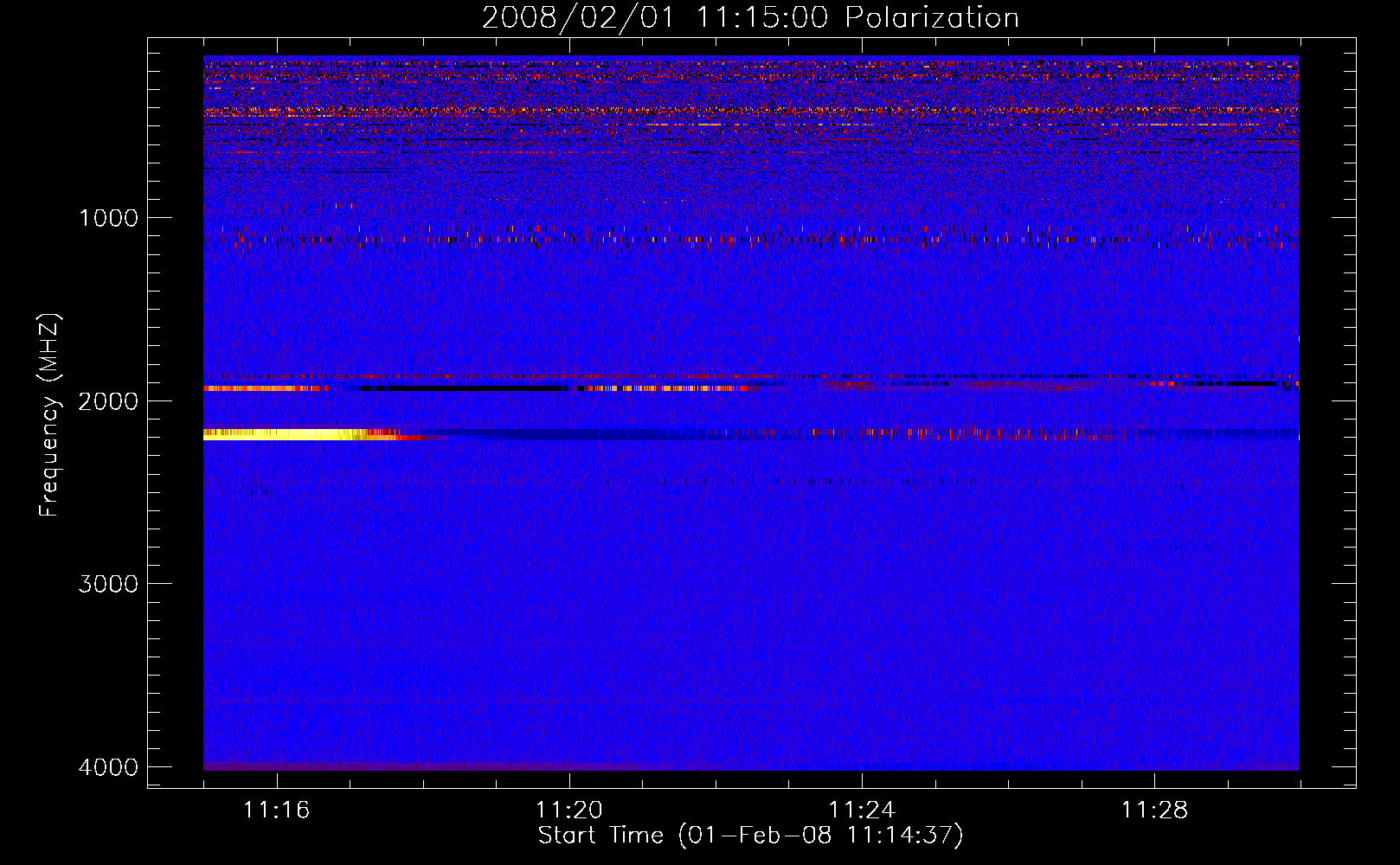Screen dimensions: 1400x865
Task: Click the 4000 frequency tick label
Action: pos(108,766)
